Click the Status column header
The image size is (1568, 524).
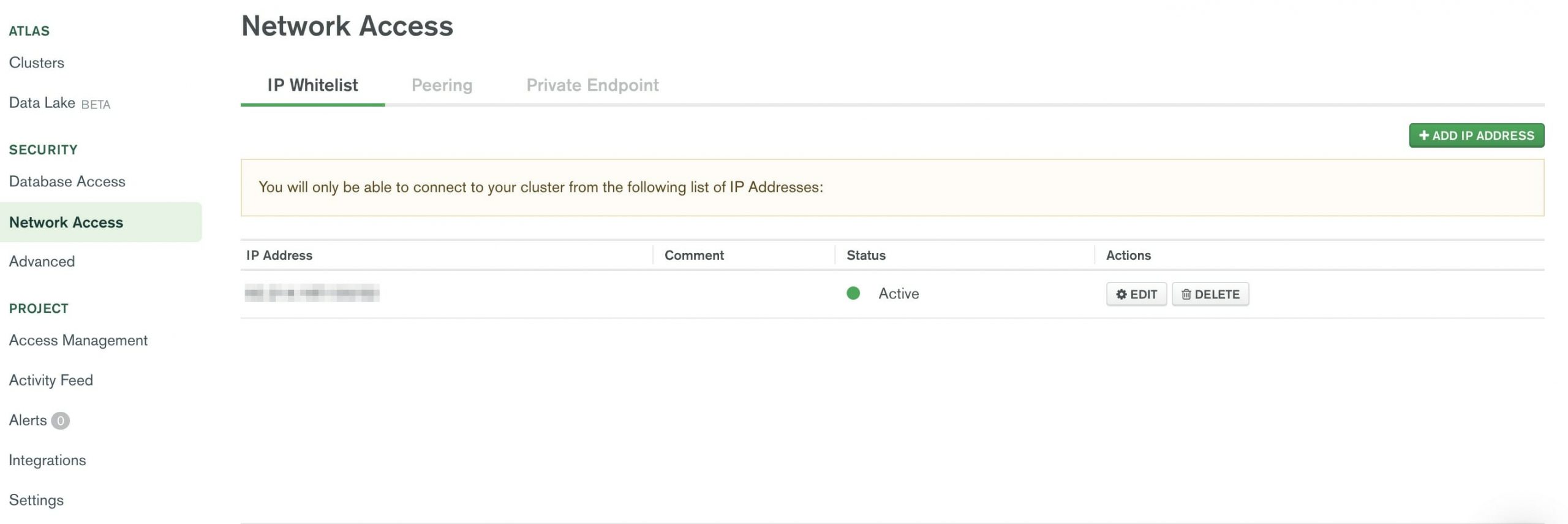[x=865, y=256]
